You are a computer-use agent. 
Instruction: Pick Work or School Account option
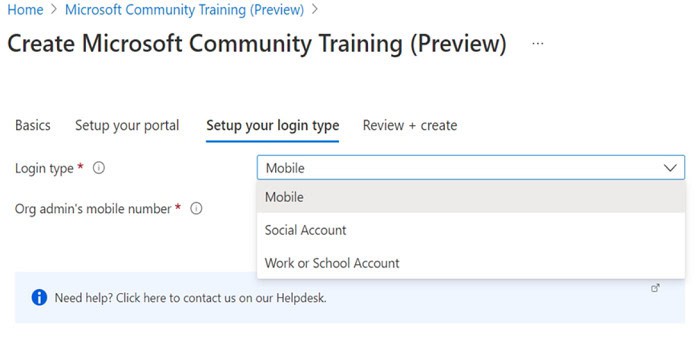click(x=471, y=263)
